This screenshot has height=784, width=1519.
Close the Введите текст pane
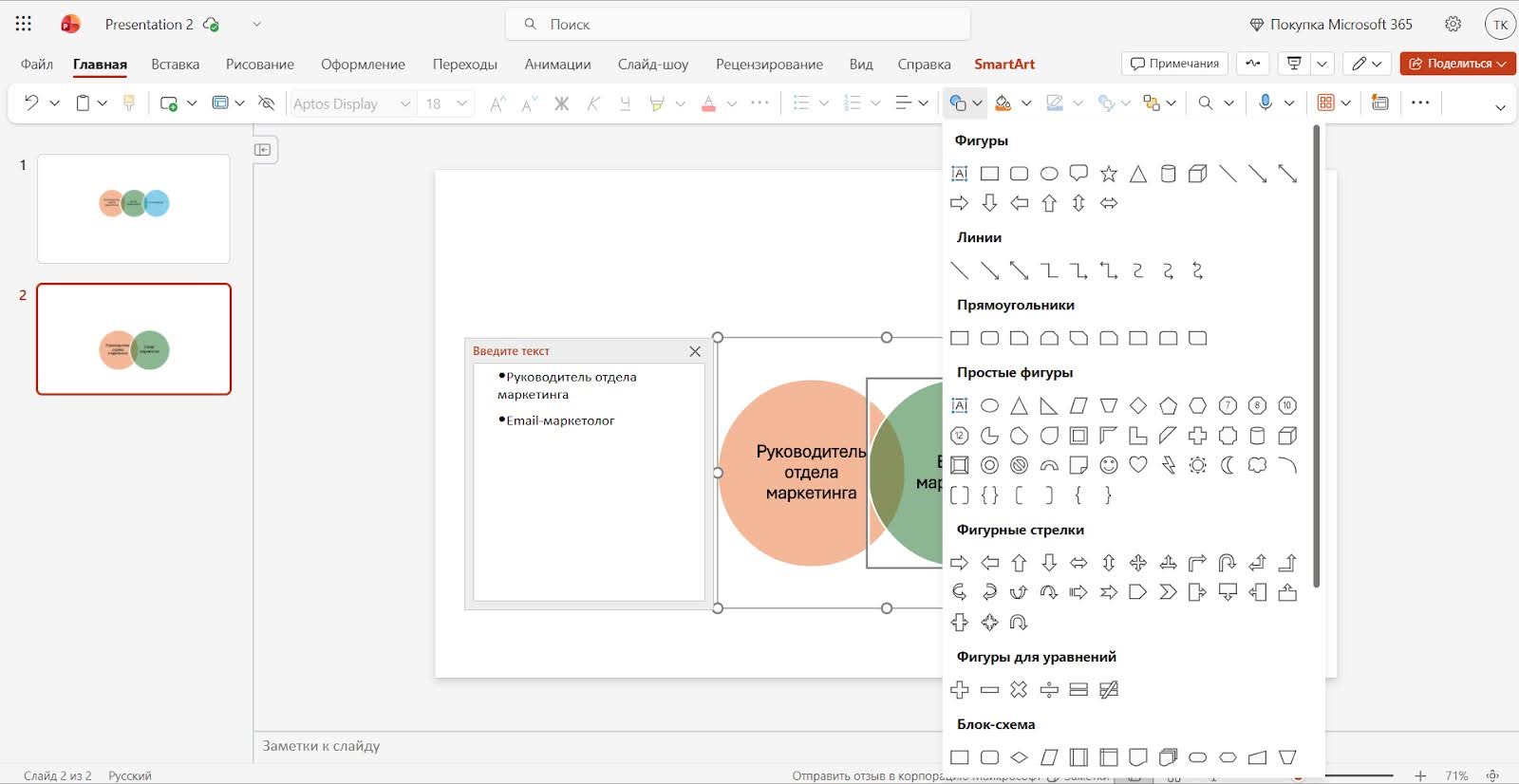click(x=695, y=351)
